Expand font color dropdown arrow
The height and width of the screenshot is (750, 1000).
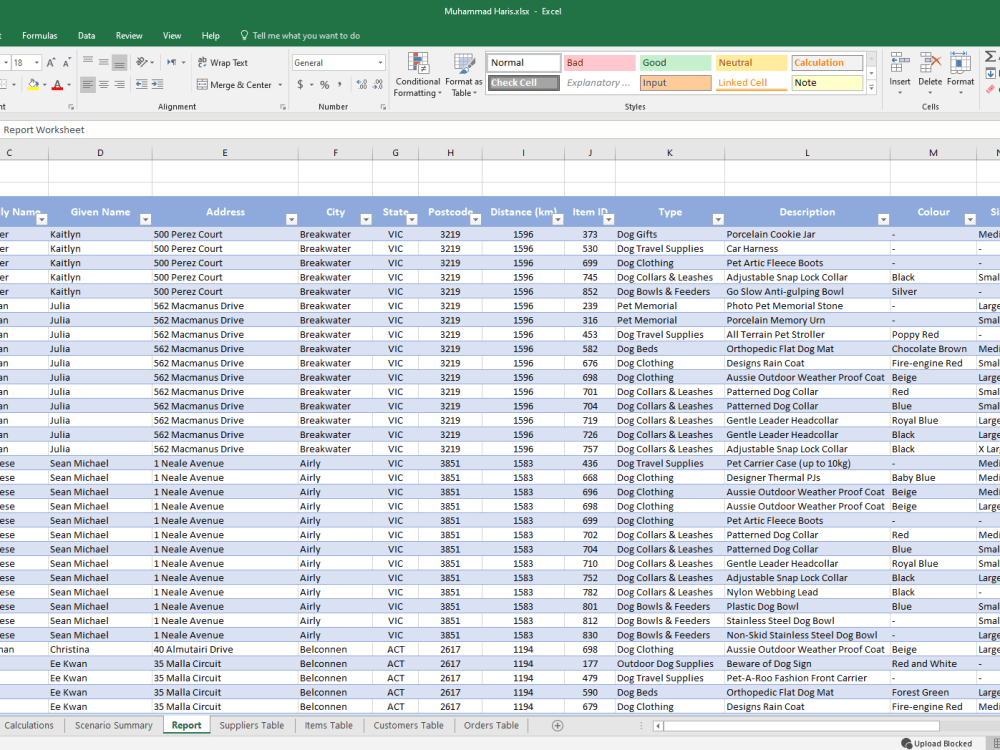[69, 84]
